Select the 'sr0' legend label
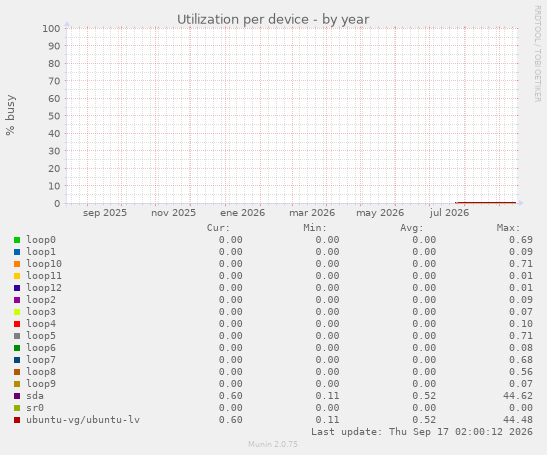Screen dimensions: 547x455 pyautogui.click(x=35, y=408)
